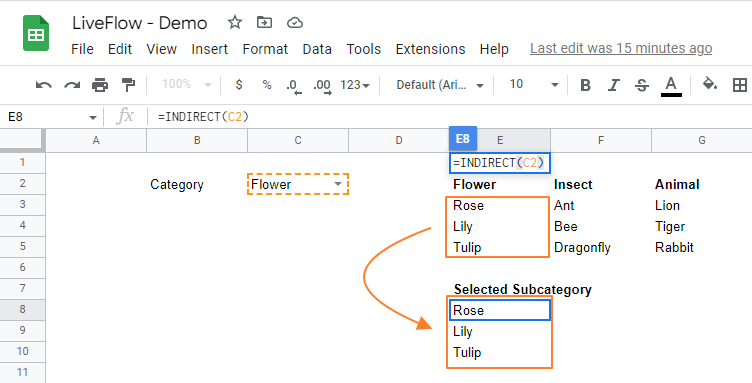The height and width of the screenshot is (383, 752).
Task: Format as currency with dollar icon
Action: (239, 85)
